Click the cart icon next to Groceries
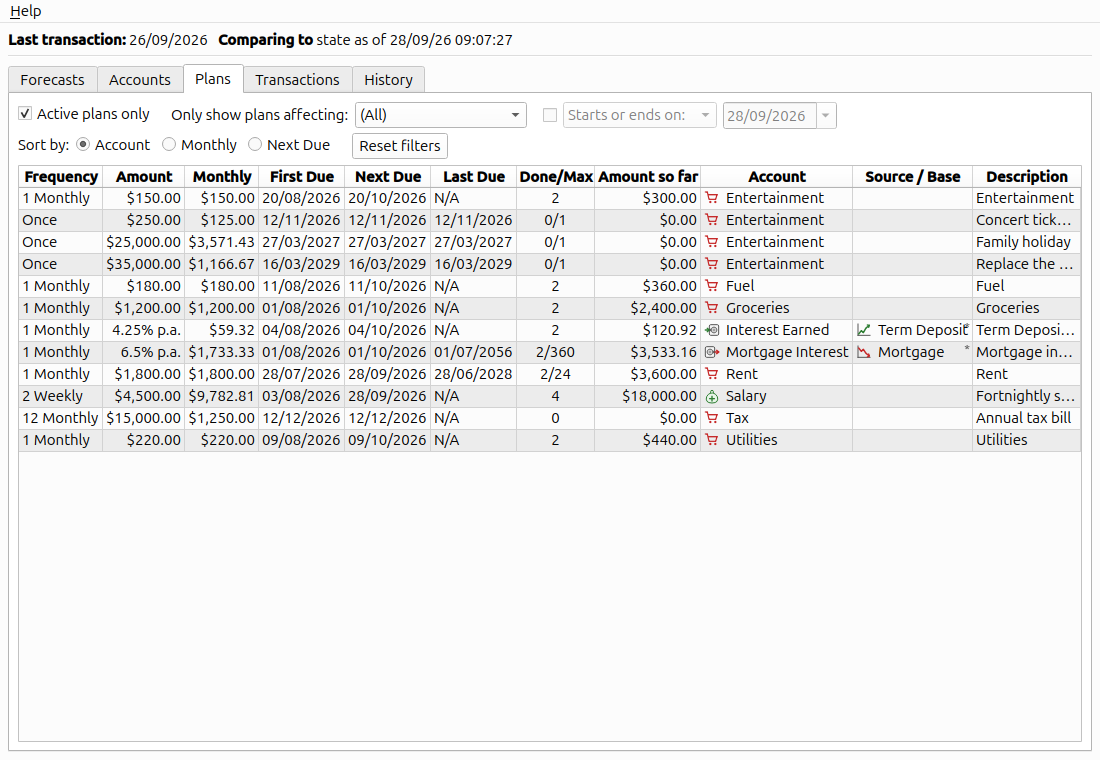Screen dimensions: 1100x760 point(711,307)
